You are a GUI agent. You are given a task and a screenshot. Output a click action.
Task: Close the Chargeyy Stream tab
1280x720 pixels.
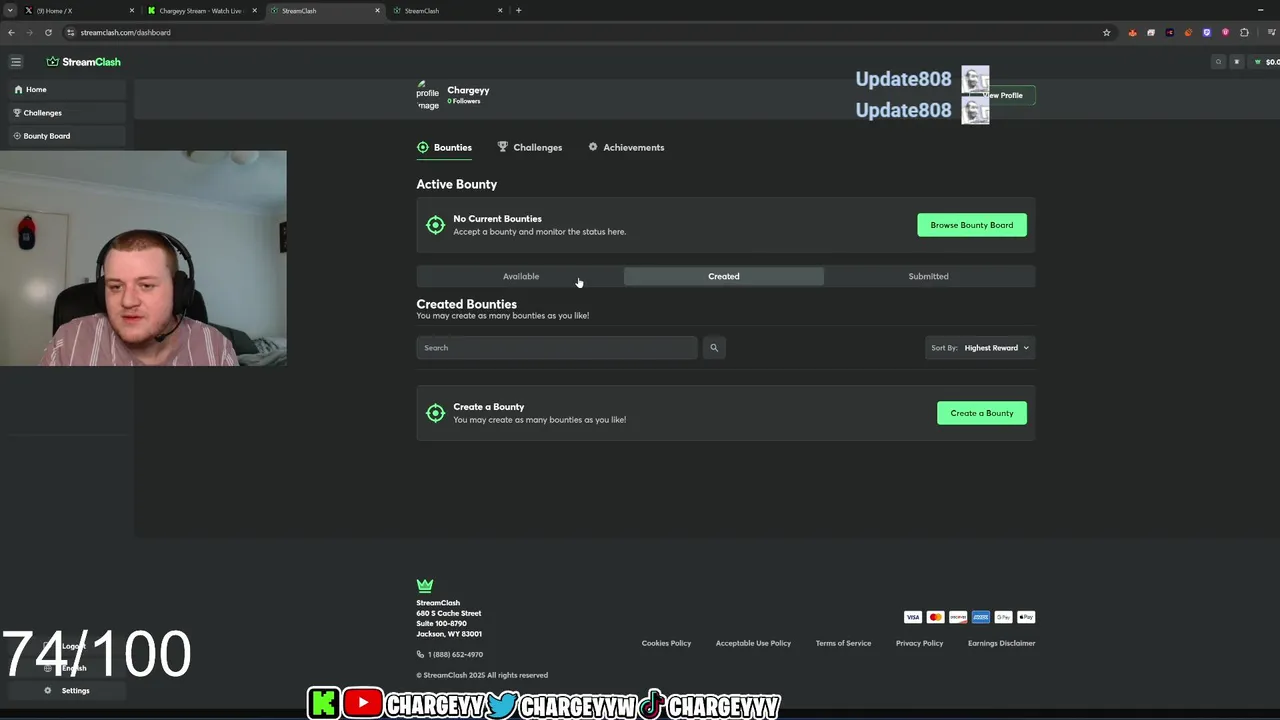[x=254, y=10]
